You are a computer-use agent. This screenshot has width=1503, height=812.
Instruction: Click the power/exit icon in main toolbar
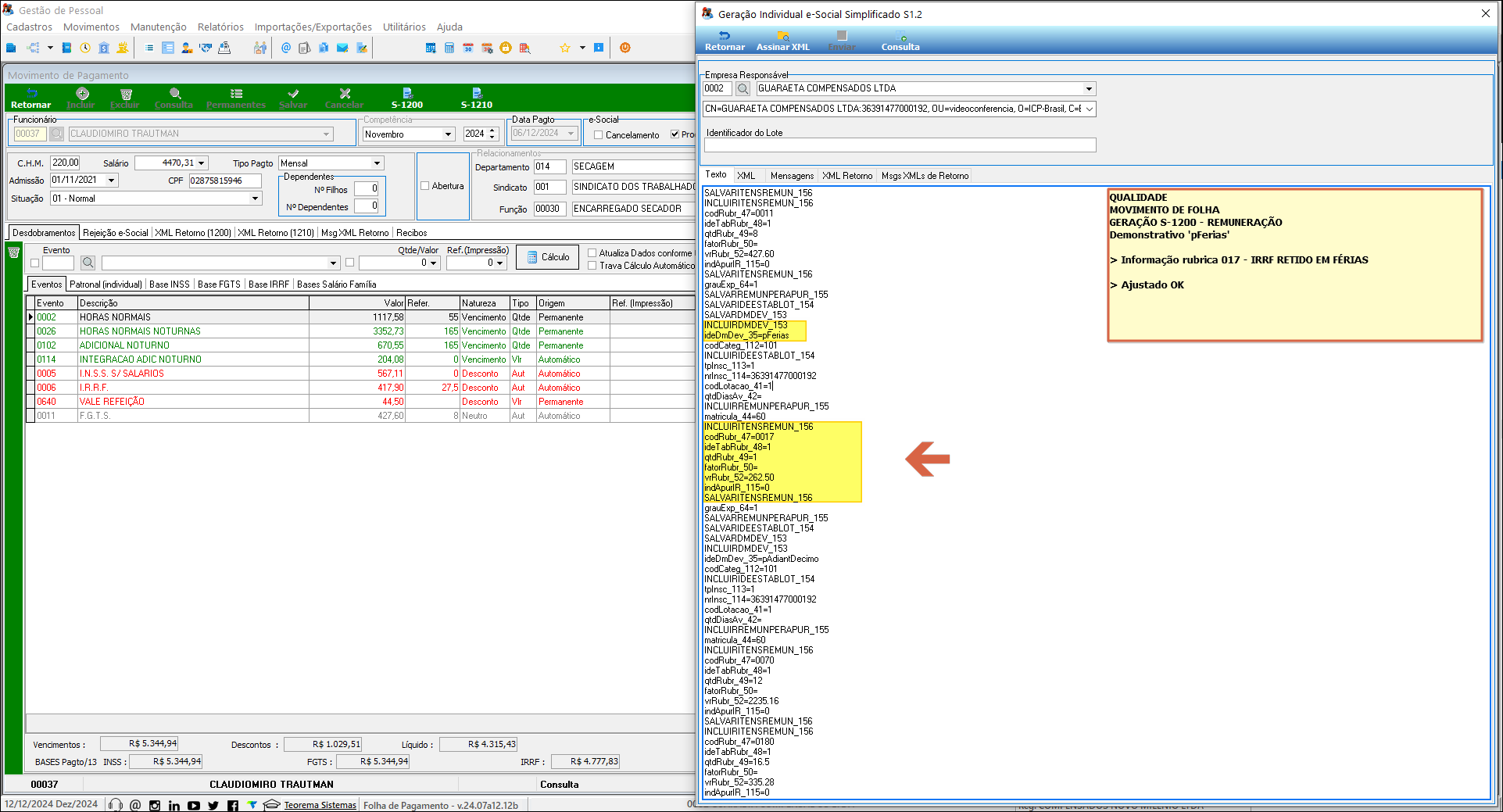pyautogui.click(x=625, y=48)
